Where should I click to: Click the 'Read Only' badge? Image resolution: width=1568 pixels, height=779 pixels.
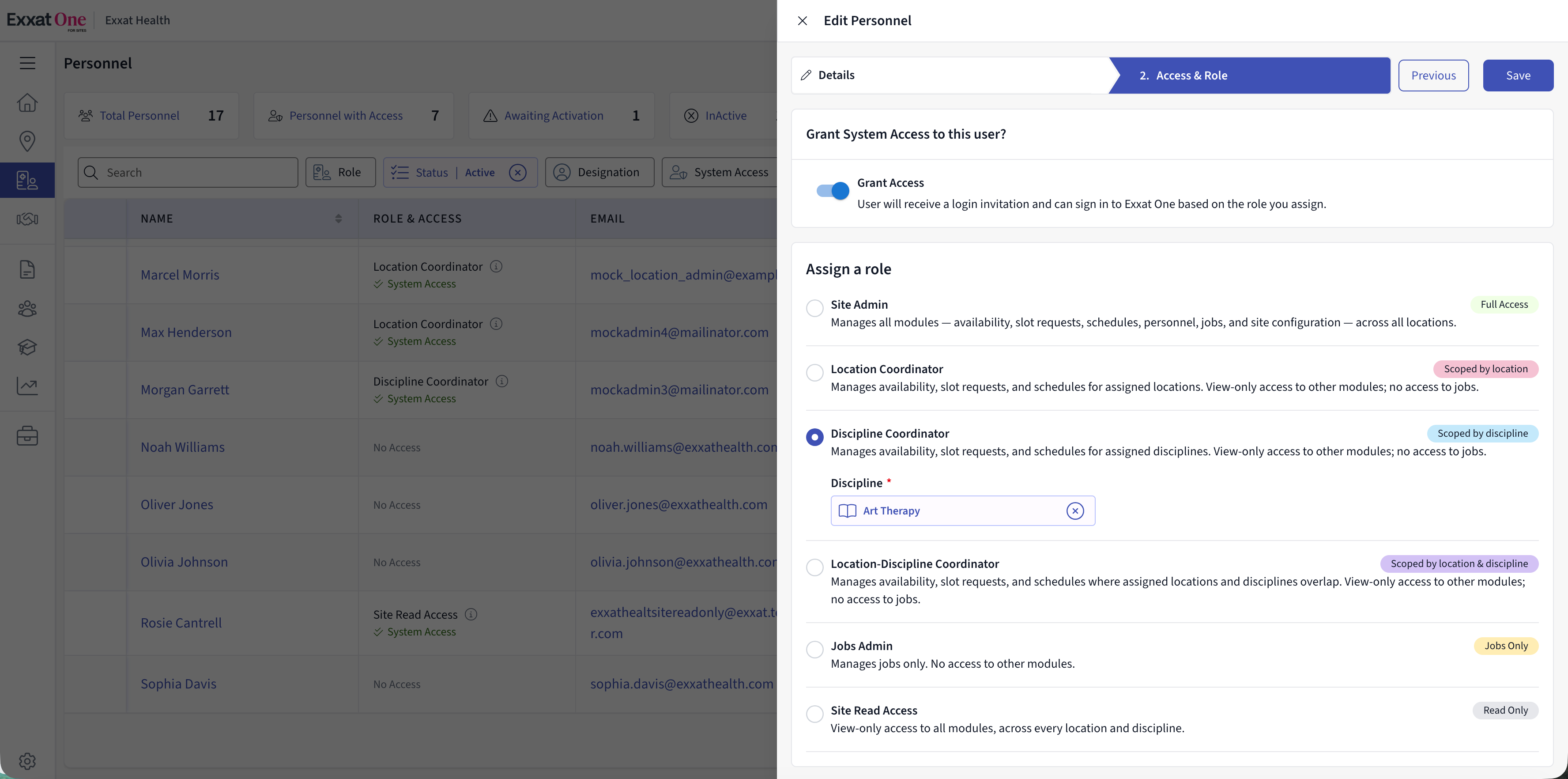pos(1506,710)
